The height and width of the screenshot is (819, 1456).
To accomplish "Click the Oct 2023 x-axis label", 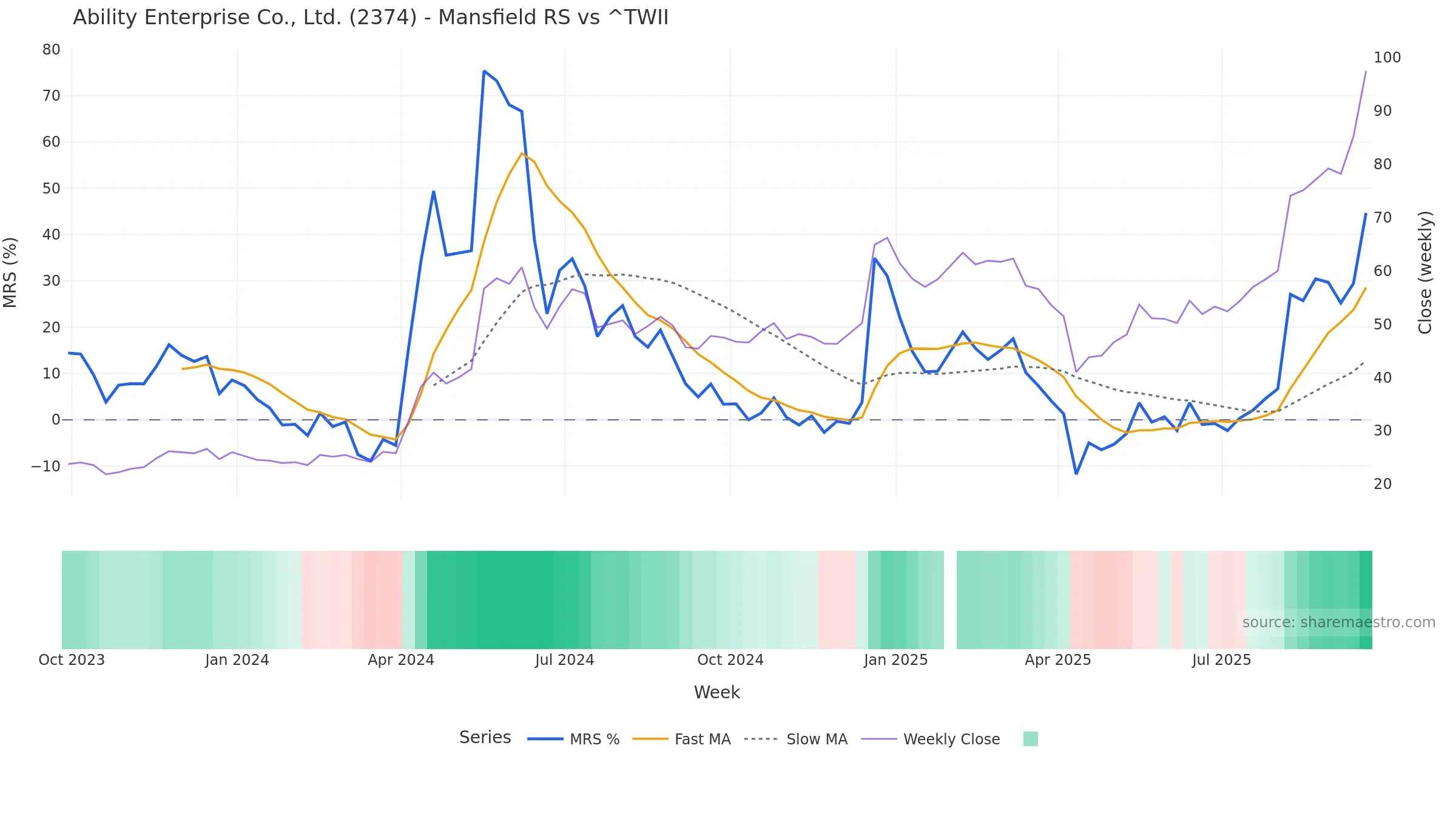I will point(72,660).
